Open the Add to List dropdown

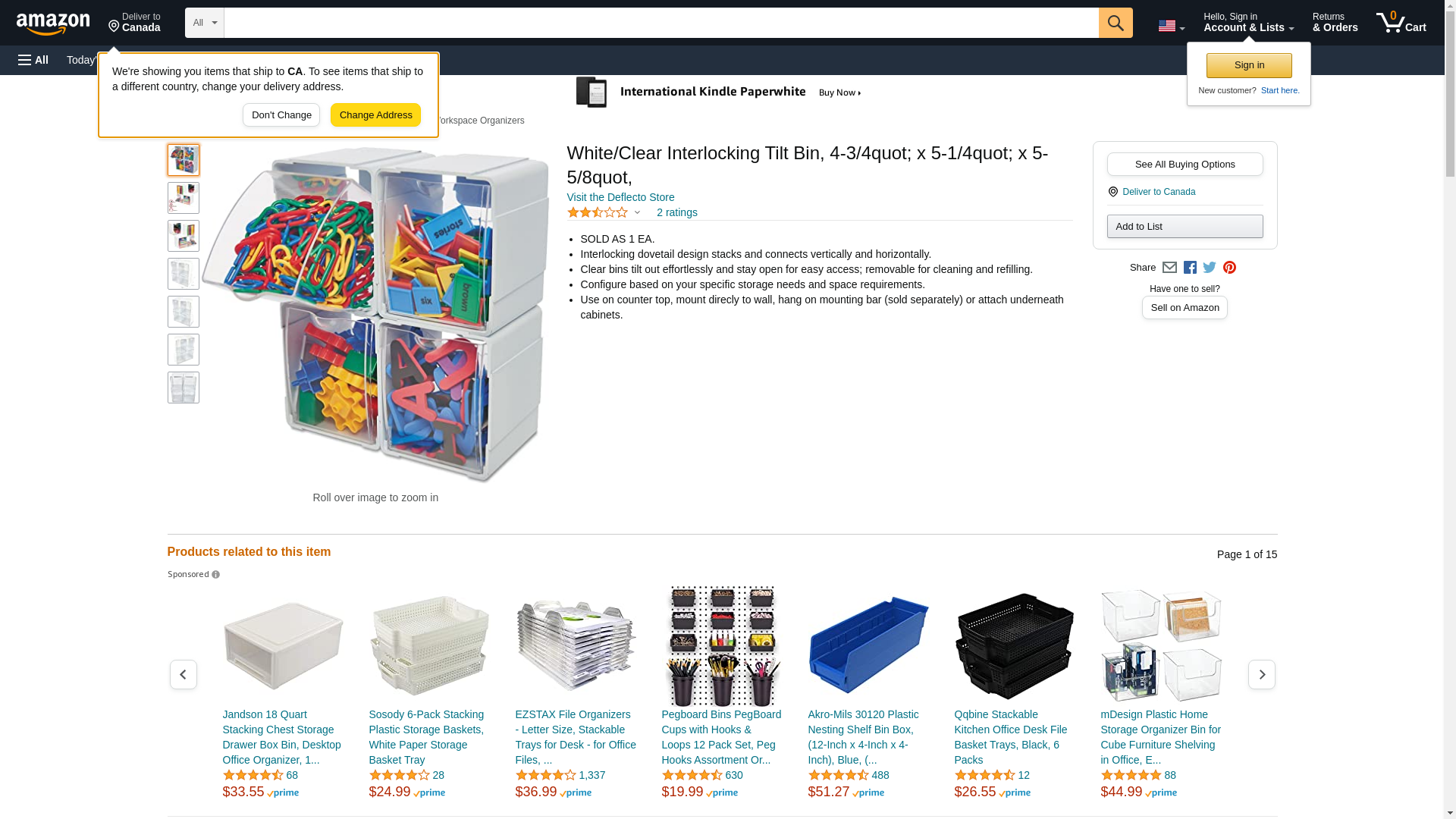point(1185,227)
